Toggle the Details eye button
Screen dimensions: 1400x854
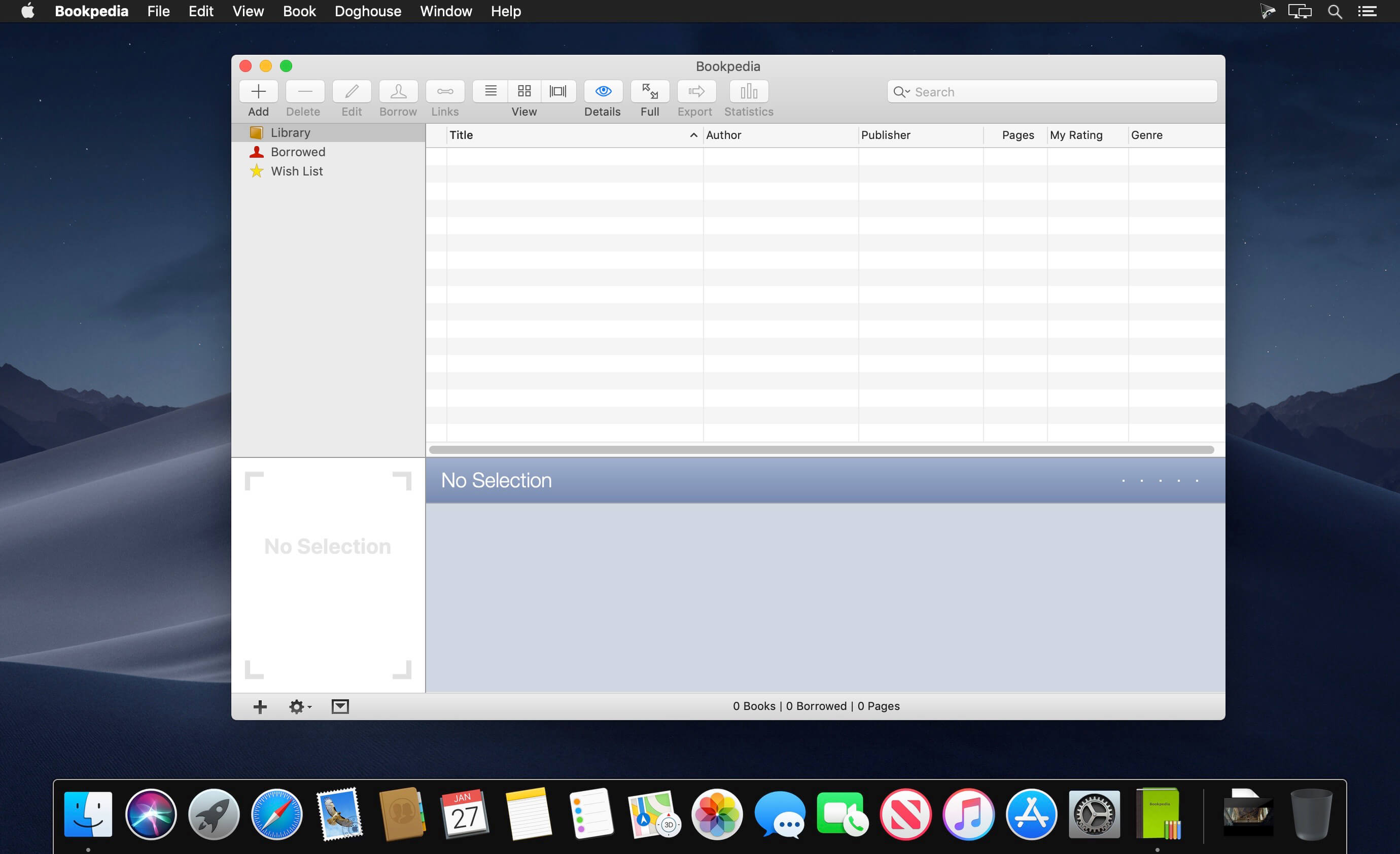coord(603,91)
